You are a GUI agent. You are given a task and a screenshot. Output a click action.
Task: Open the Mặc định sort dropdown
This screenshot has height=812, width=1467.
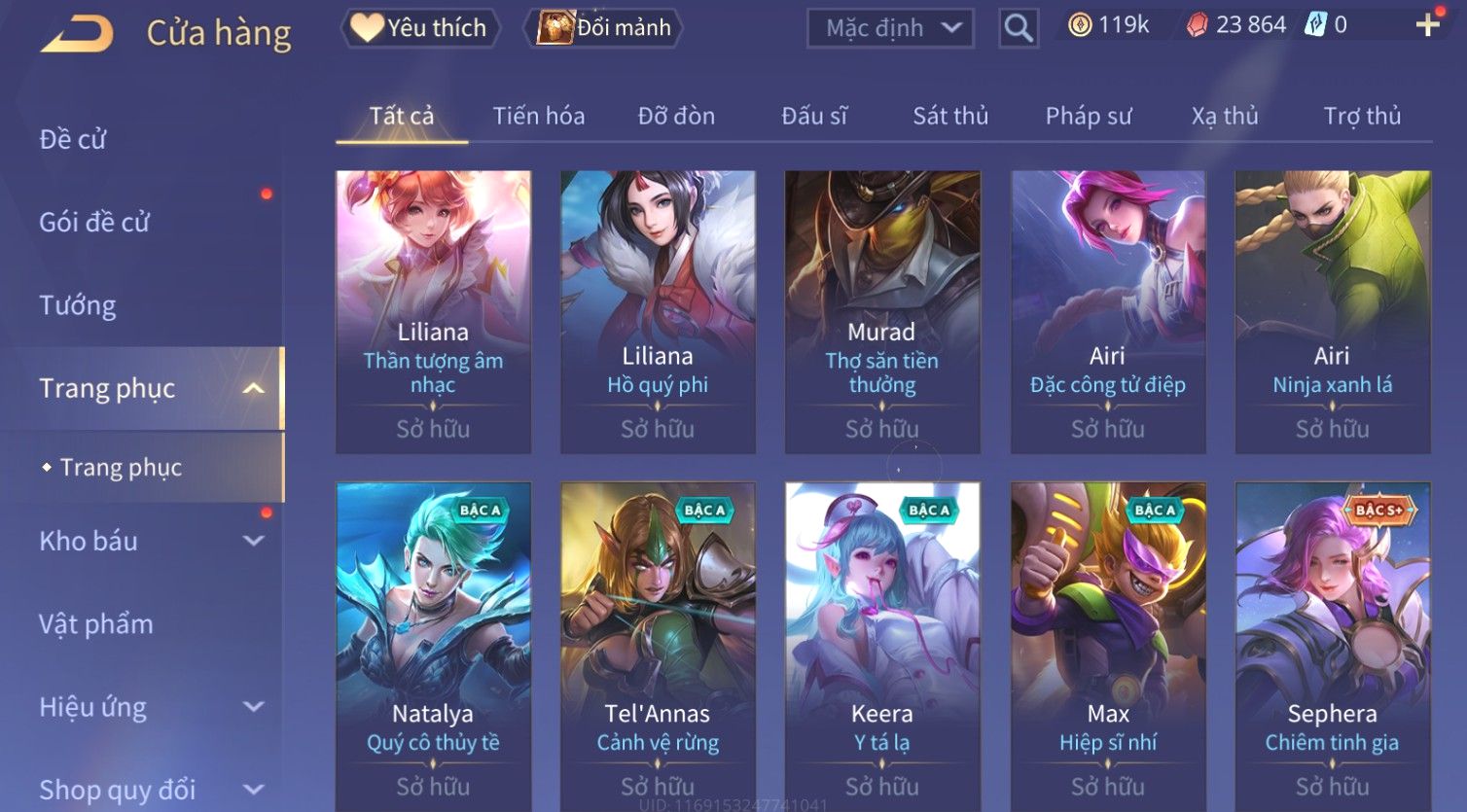pos(890,28)
